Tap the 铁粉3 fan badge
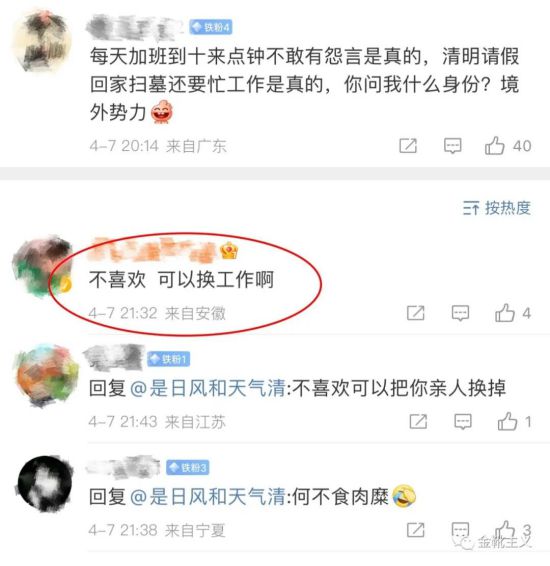The width and height of the screenshot is (550, 566). point(188,468)
